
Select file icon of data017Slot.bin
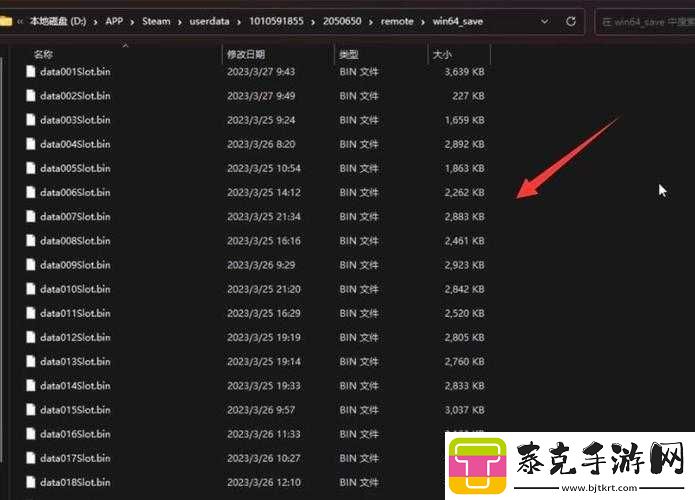[x=31, y=458]
